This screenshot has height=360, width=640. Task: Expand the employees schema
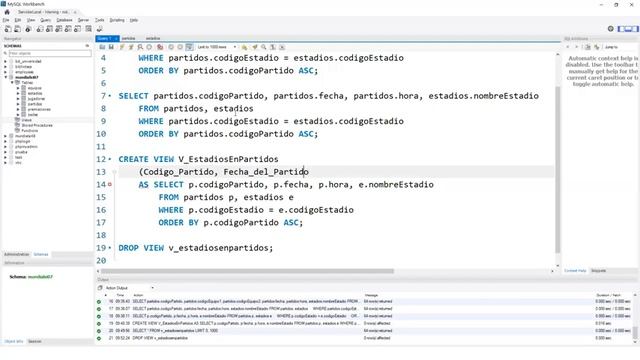click(5, 72)
